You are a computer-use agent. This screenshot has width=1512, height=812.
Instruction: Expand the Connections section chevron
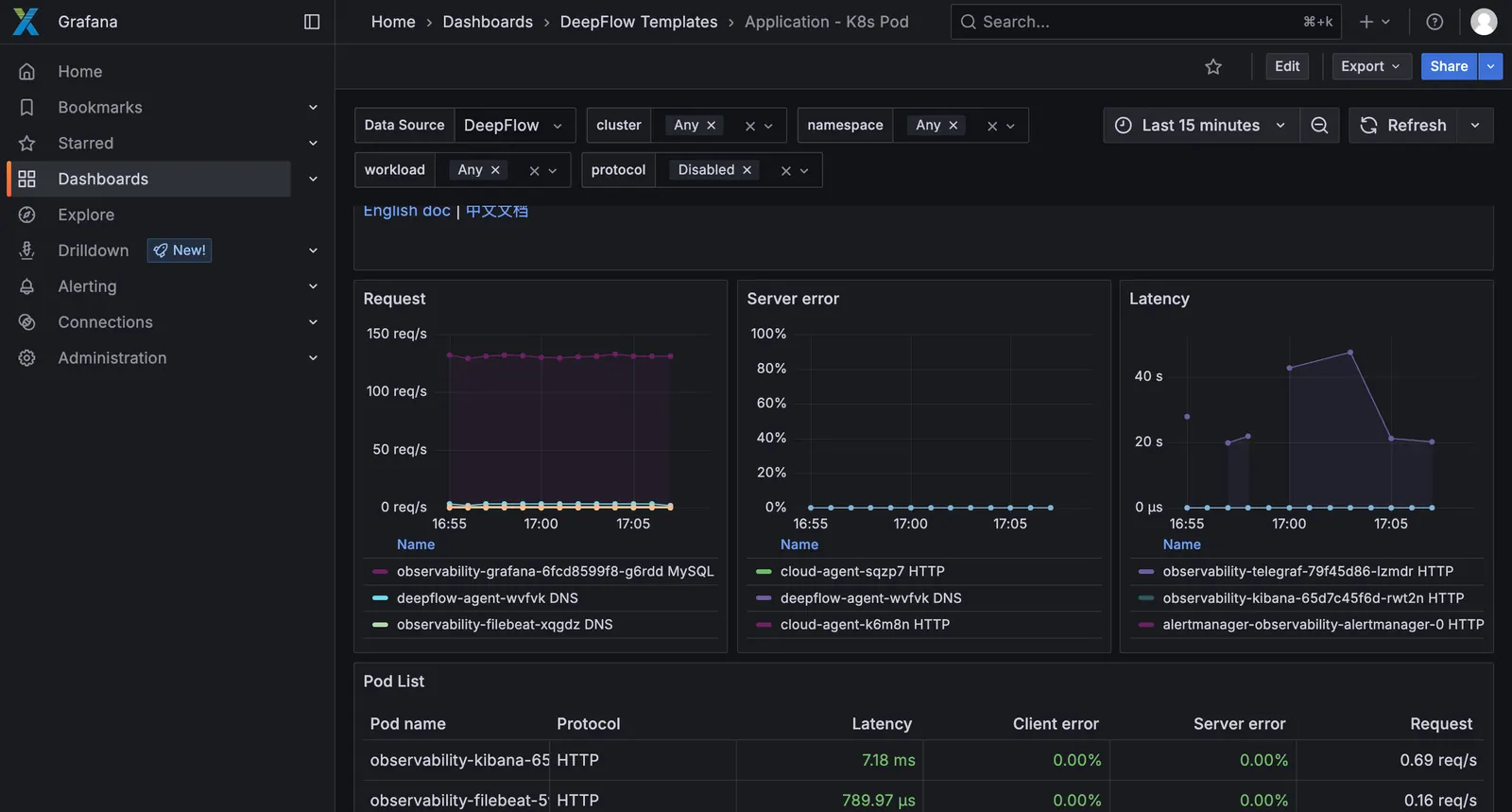[x=313, y=322]
